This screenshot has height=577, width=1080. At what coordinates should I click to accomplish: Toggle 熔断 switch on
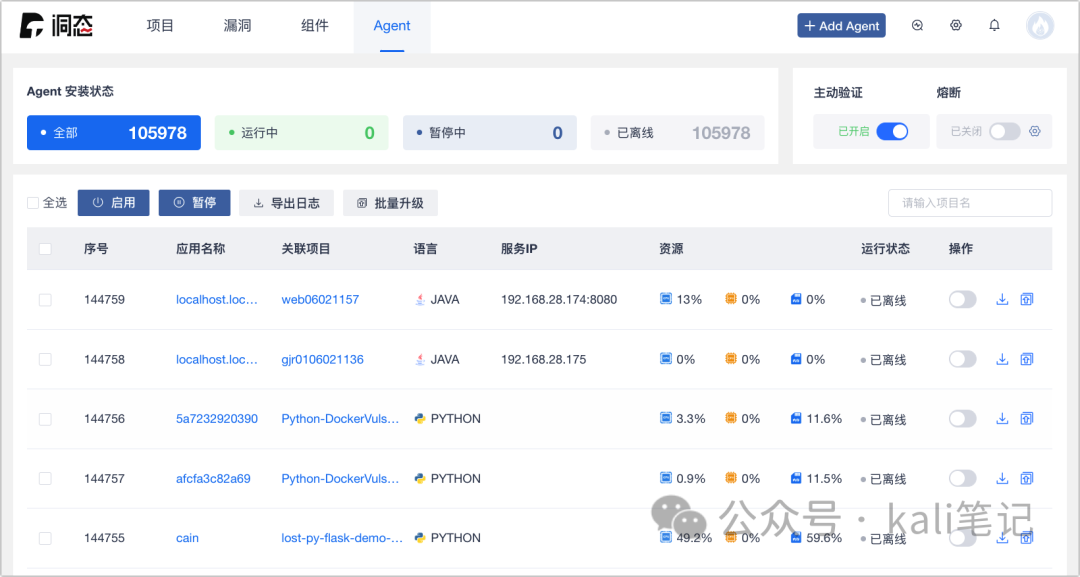tap(1004, 132)
